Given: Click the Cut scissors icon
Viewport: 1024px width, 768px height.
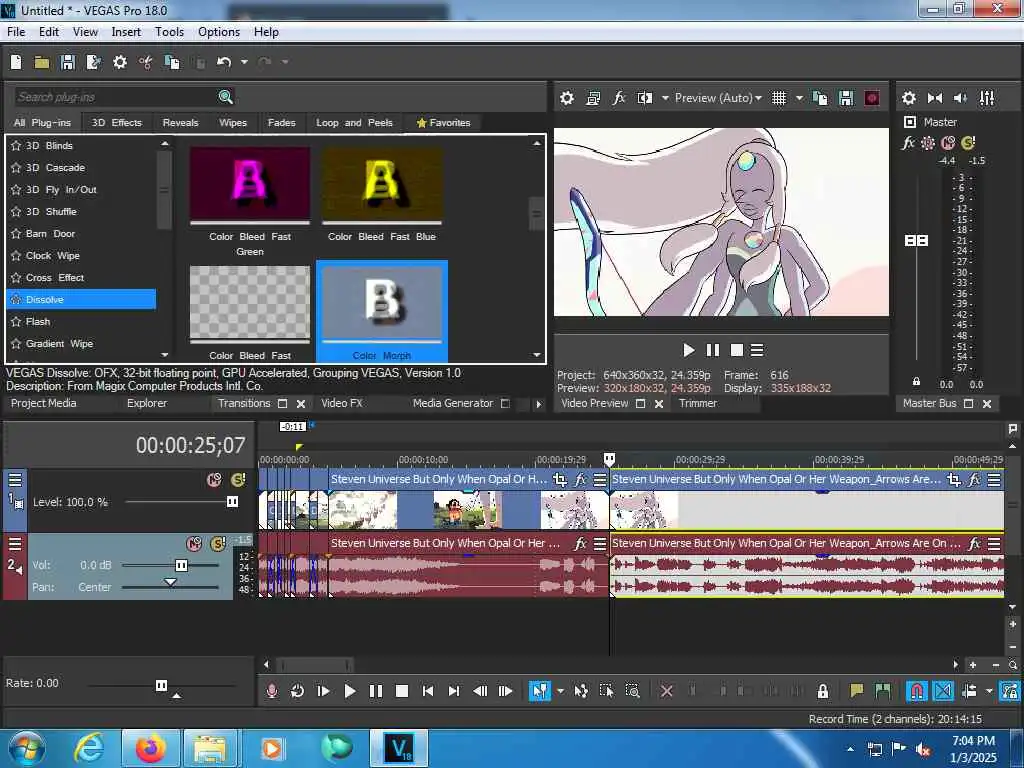Looking at the screenshot, I should (x=145, y=62).
